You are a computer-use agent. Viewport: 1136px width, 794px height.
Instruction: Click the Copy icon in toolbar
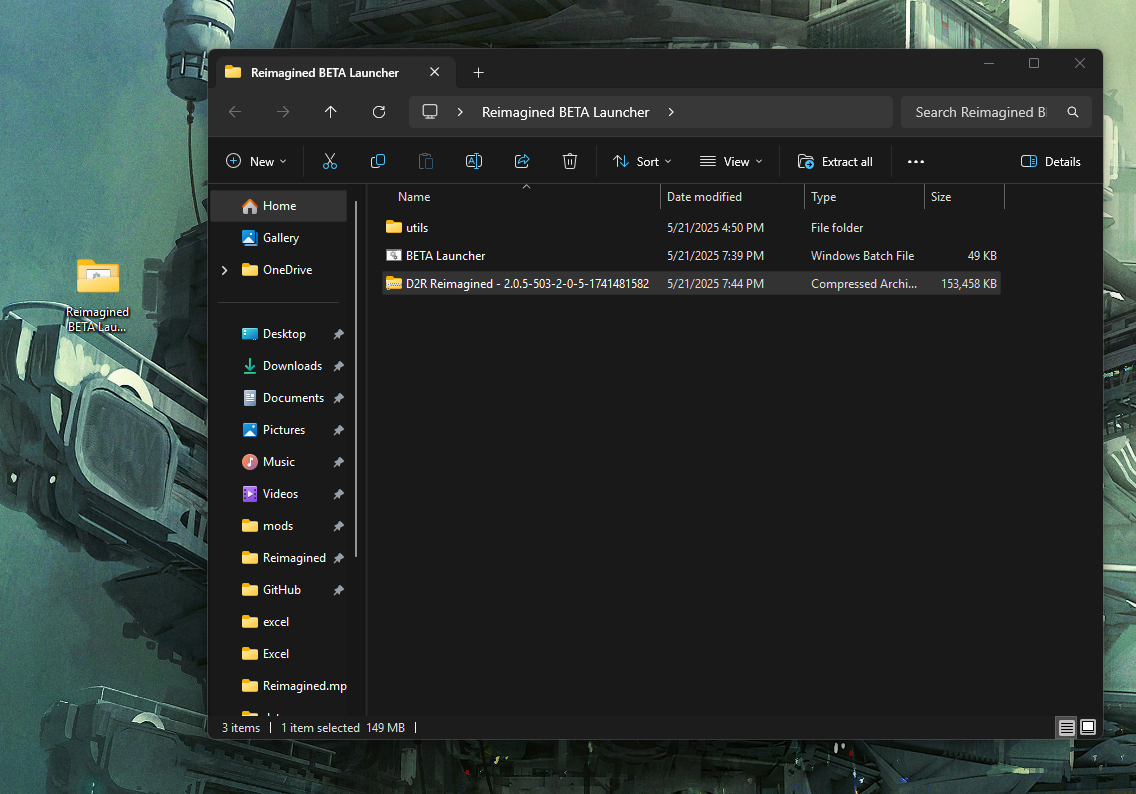click(x=377, y=162)
